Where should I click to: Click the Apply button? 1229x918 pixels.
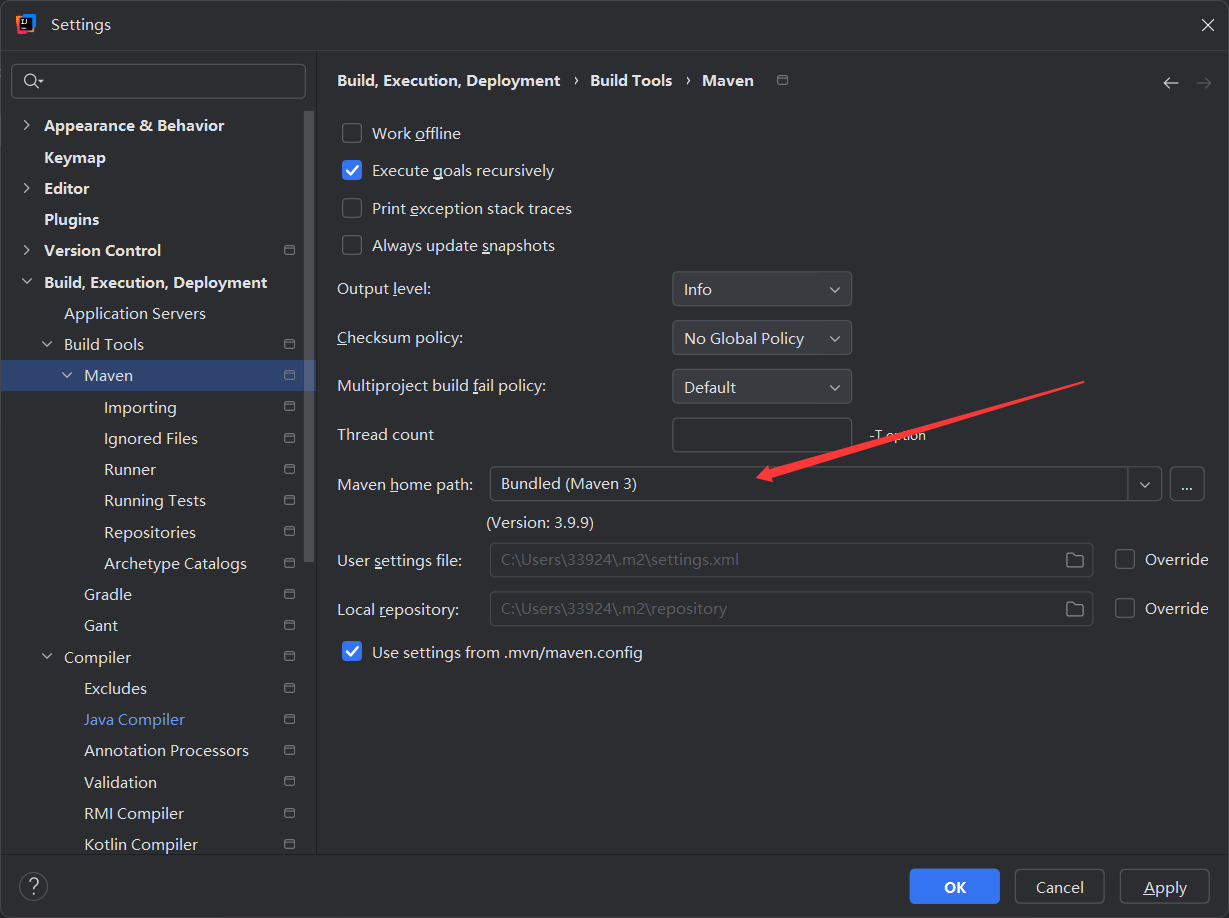coord(1165,887)
